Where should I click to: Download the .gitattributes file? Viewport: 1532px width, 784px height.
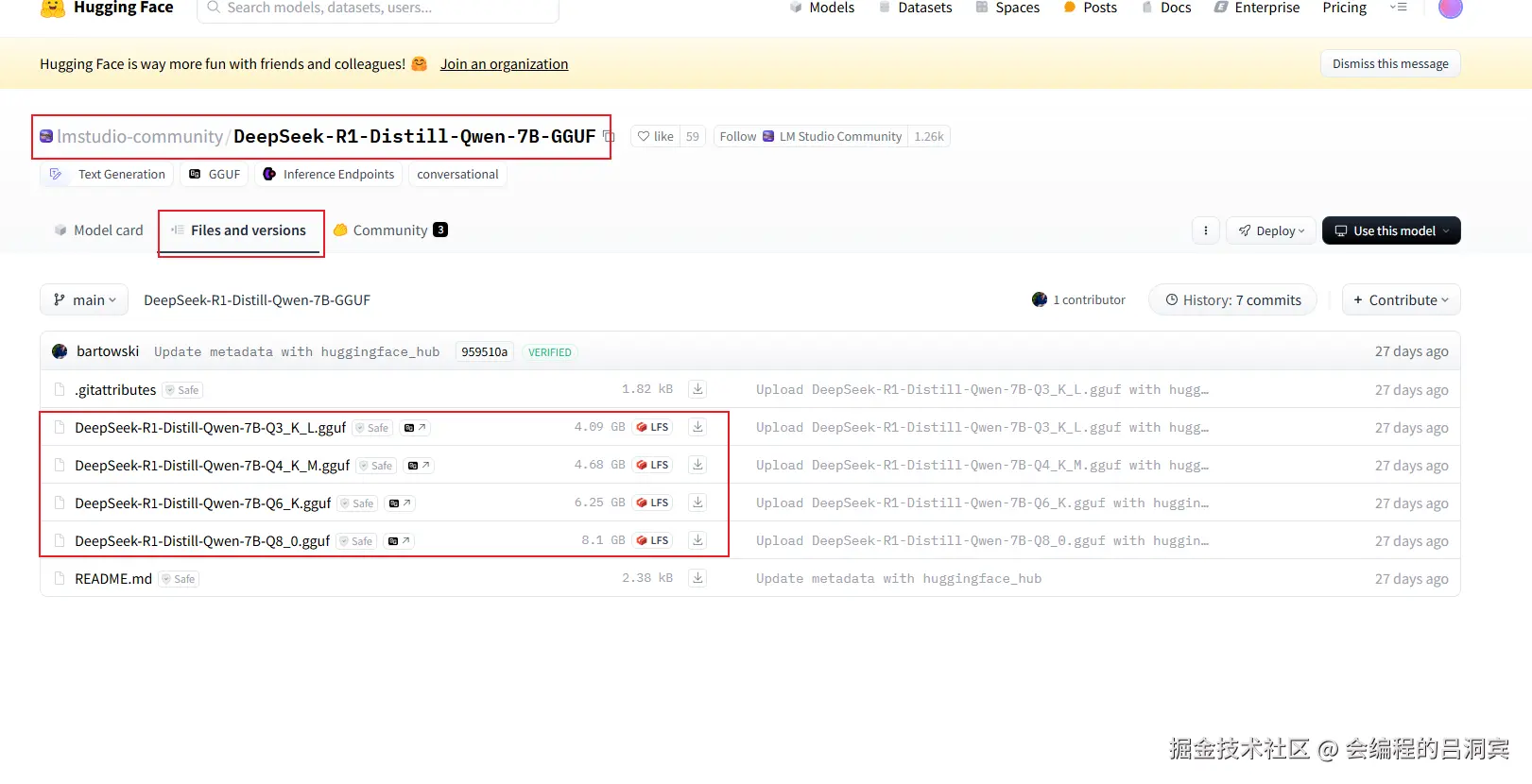tap(697, 389)
